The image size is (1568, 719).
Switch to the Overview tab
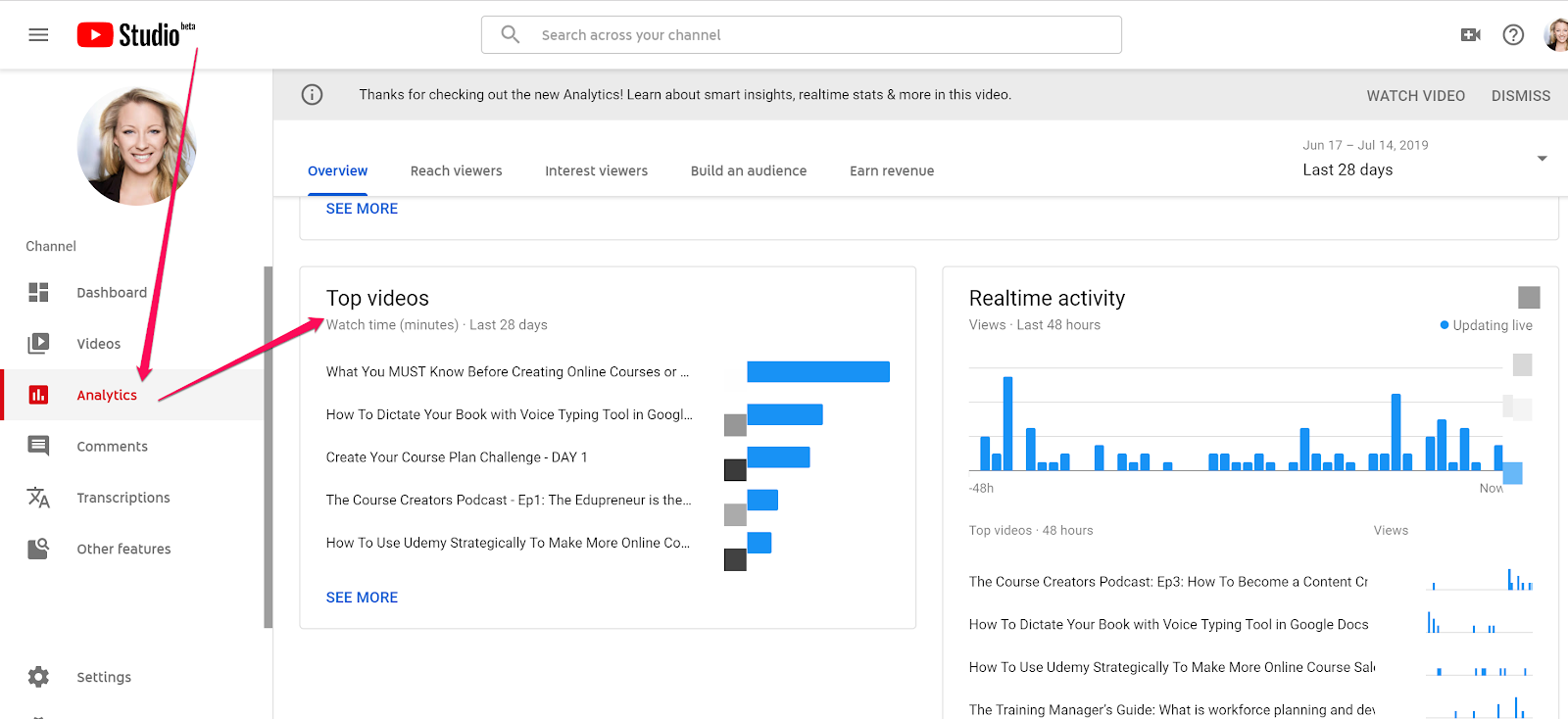point(337,170)
